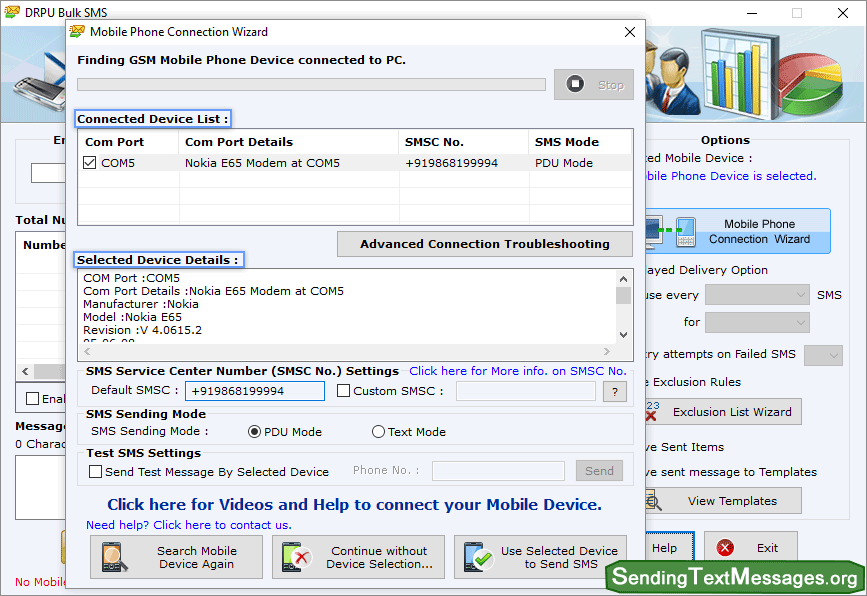
Task: Open the pause every SMS count dropdown
Action: click(758, 295)
